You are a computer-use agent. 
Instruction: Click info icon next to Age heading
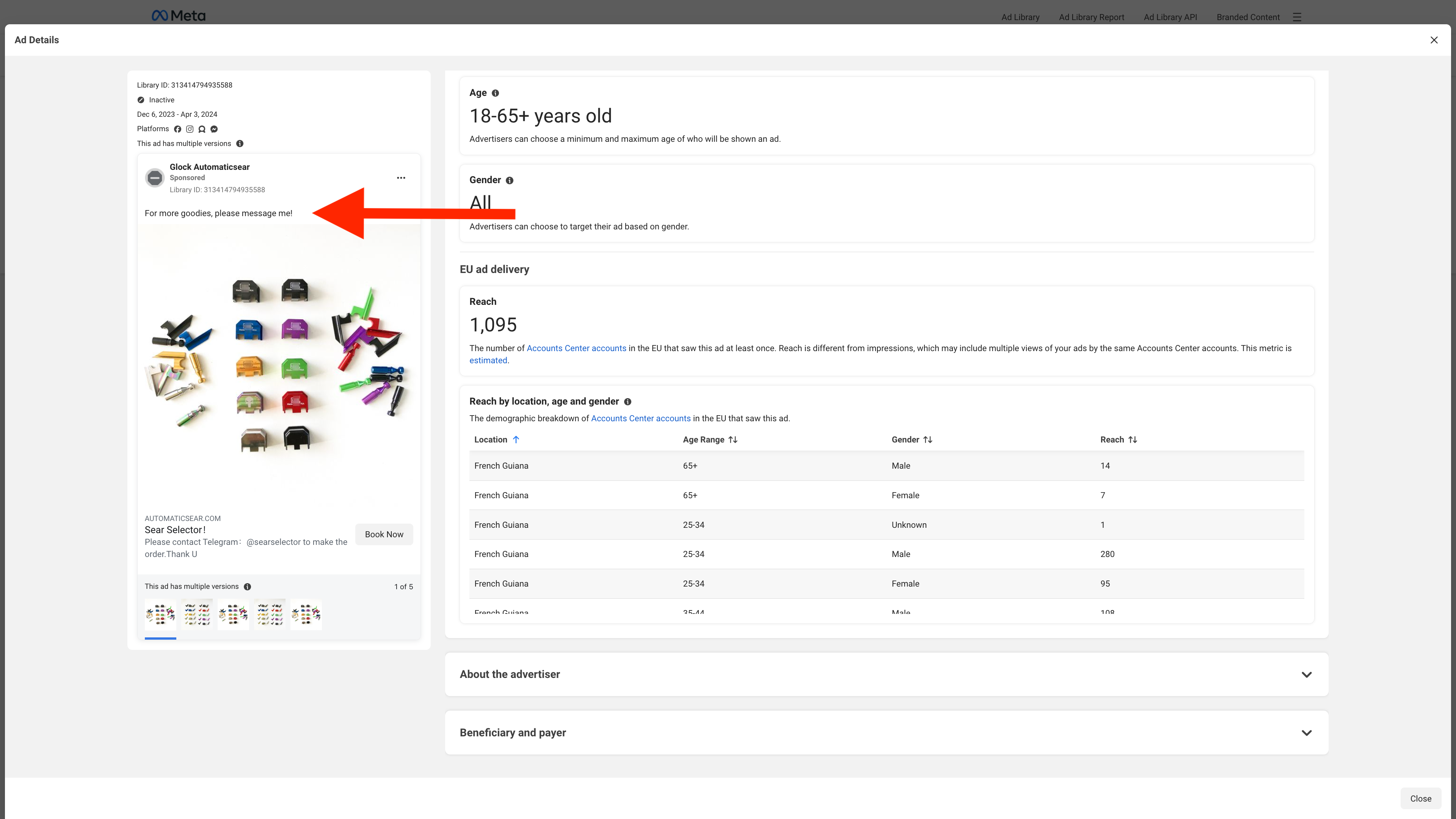point(495,93)
